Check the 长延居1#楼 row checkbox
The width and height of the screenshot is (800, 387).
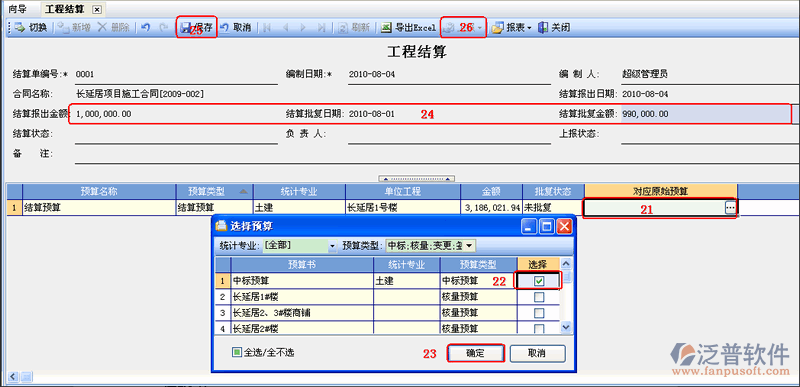coord(539,297)
